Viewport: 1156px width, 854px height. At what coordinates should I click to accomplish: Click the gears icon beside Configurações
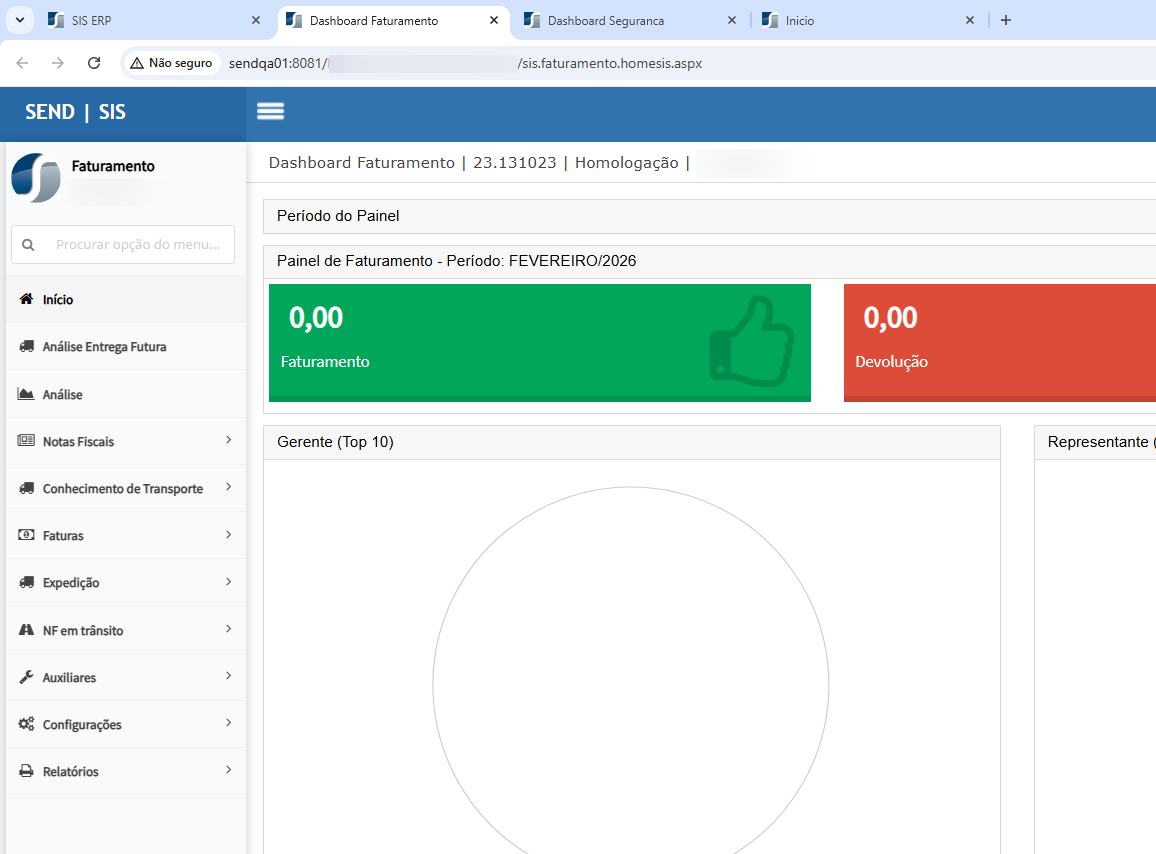26,725
